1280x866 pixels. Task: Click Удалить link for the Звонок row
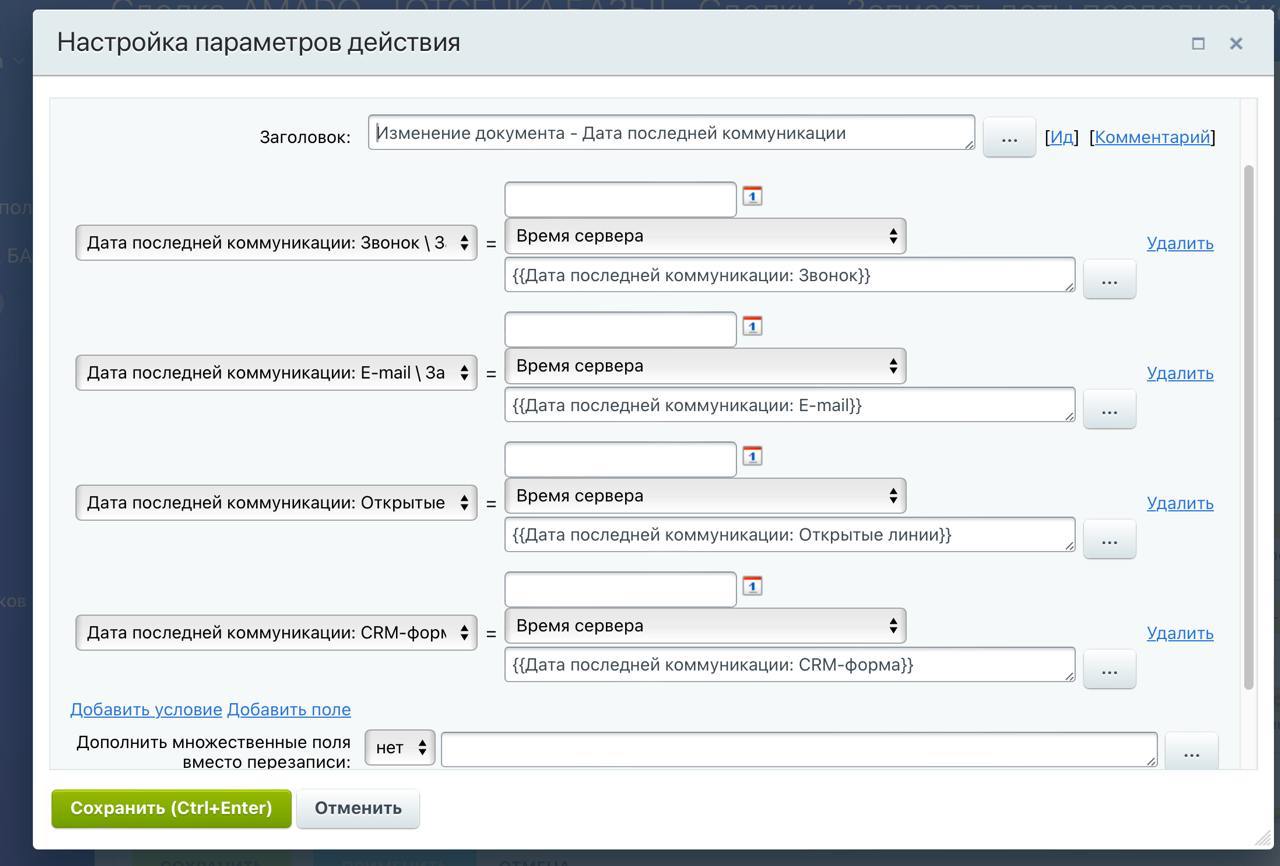coord(1180,243)
